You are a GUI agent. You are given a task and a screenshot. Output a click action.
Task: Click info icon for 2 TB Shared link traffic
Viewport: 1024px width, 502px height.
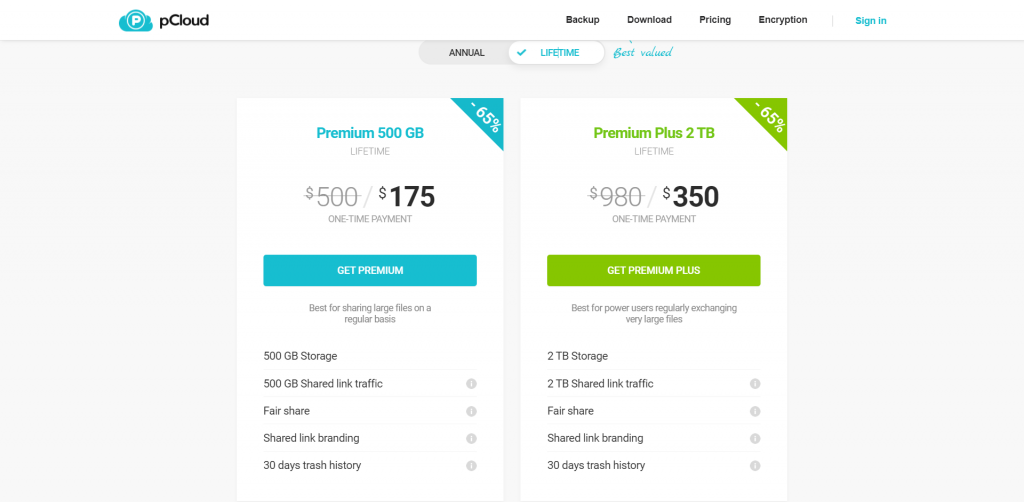pos(755,384)
